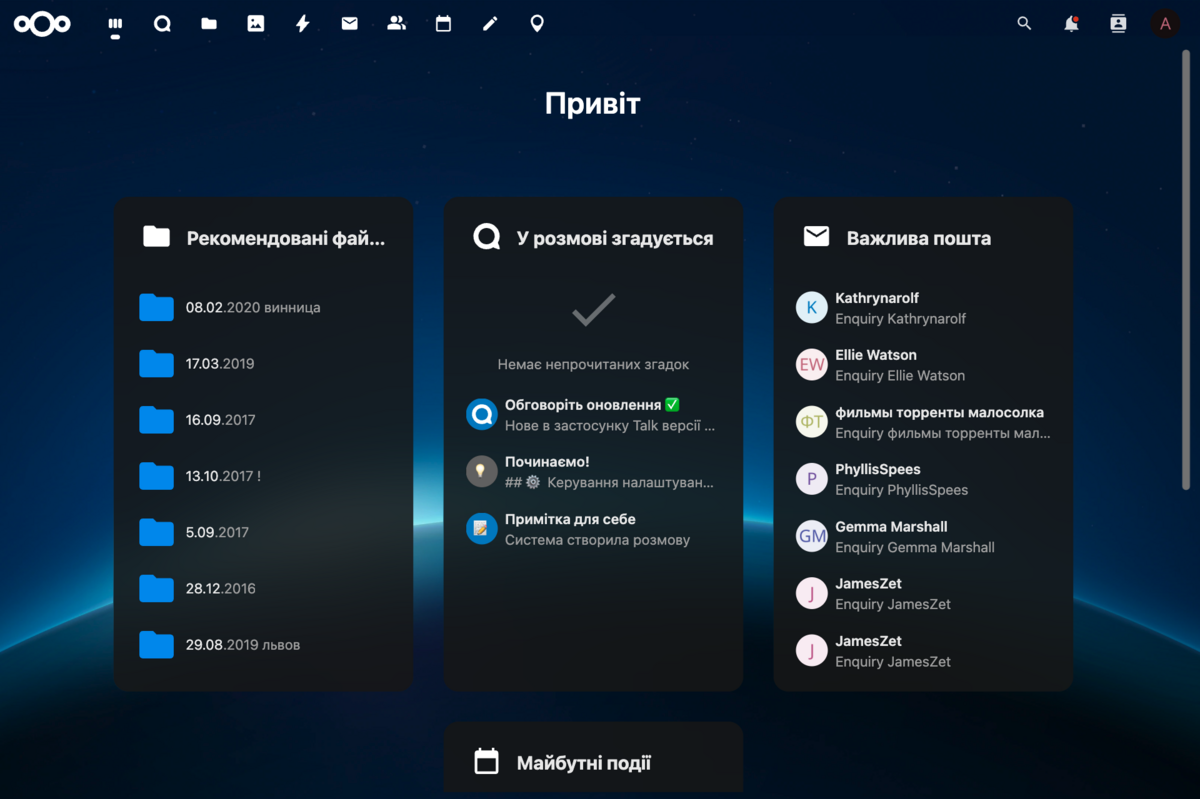
Task: Open the 29.08.2019 львов folder
Action: pyautogui.click(x=242, y=645)
